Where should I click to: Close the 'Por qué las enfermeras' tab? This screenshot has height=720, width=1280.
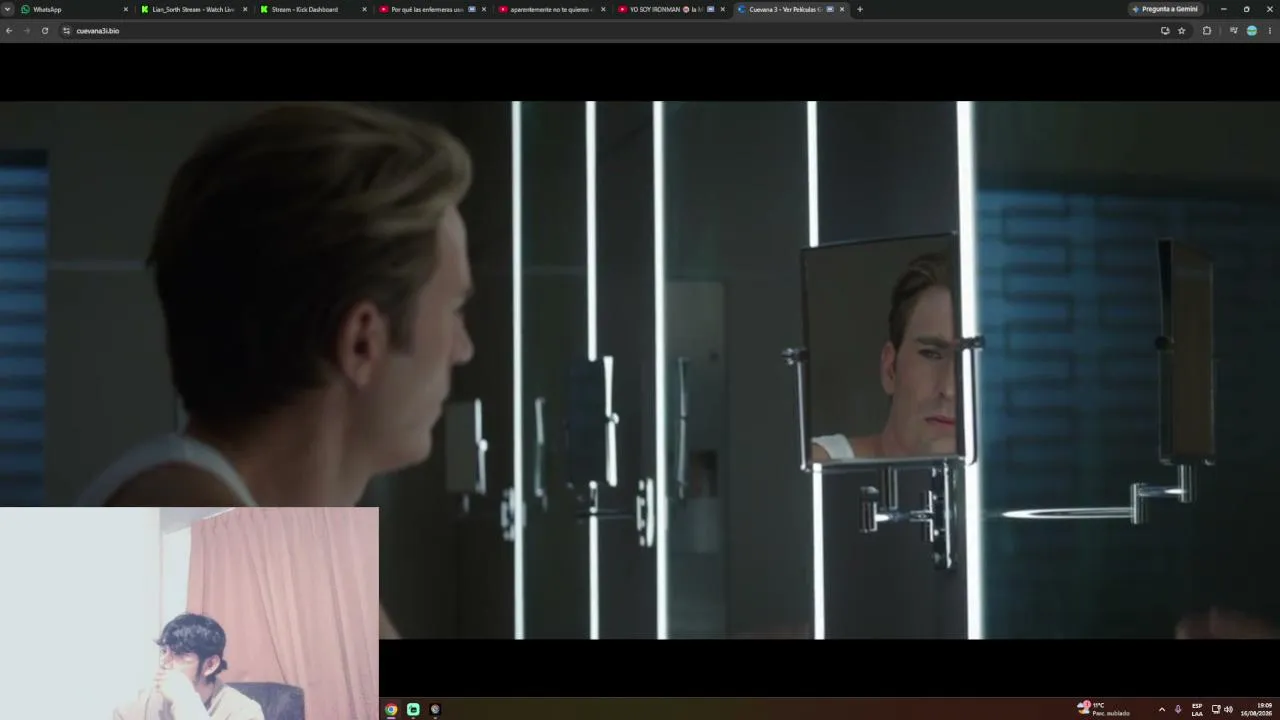(x=484, y=9)
